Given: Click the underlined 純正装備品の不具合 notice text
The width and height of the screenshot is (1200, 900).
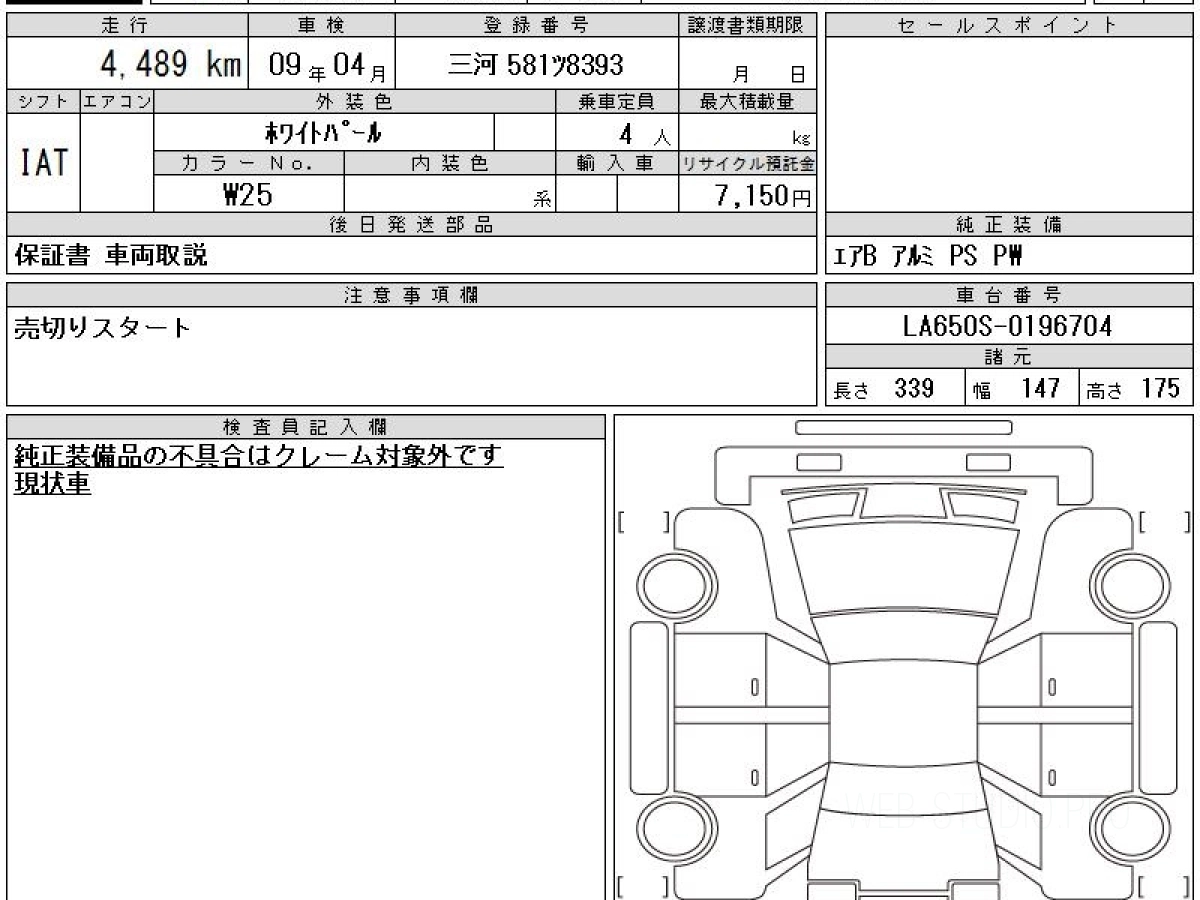Looking at the screenshot, I should pyautogui.click(x=258, y=456).
